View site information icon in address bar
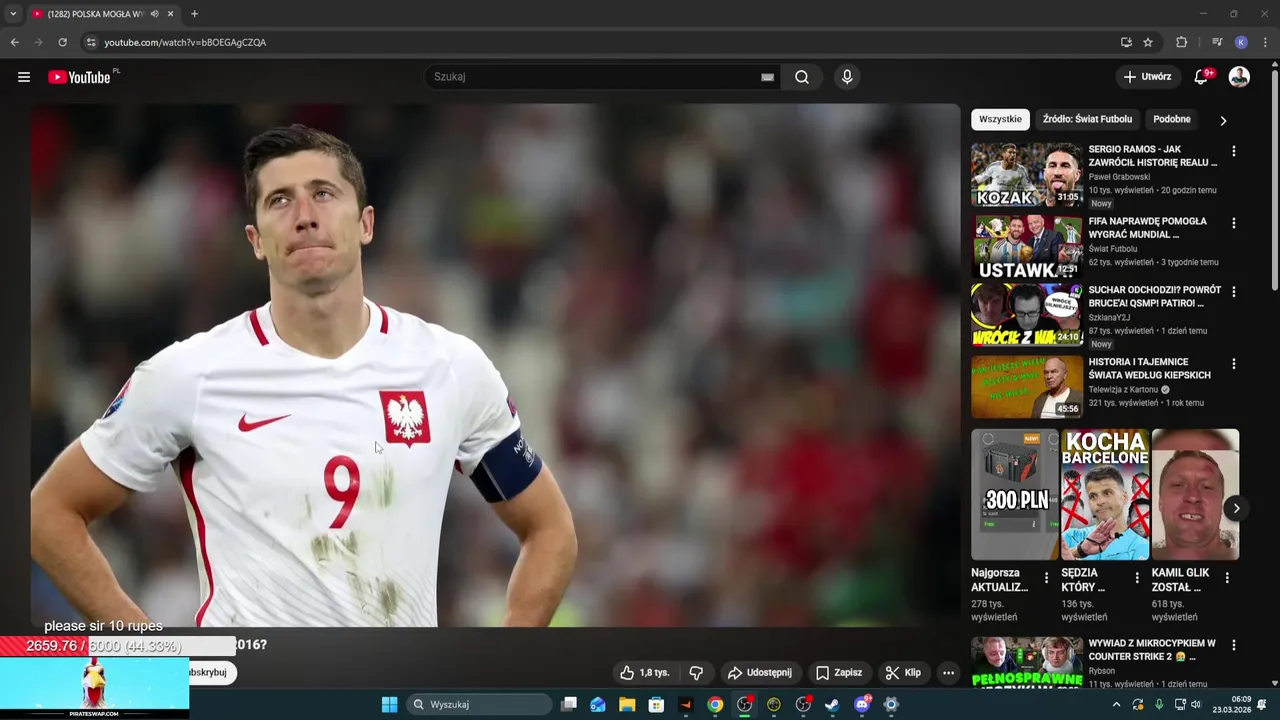 coord(91,42)
